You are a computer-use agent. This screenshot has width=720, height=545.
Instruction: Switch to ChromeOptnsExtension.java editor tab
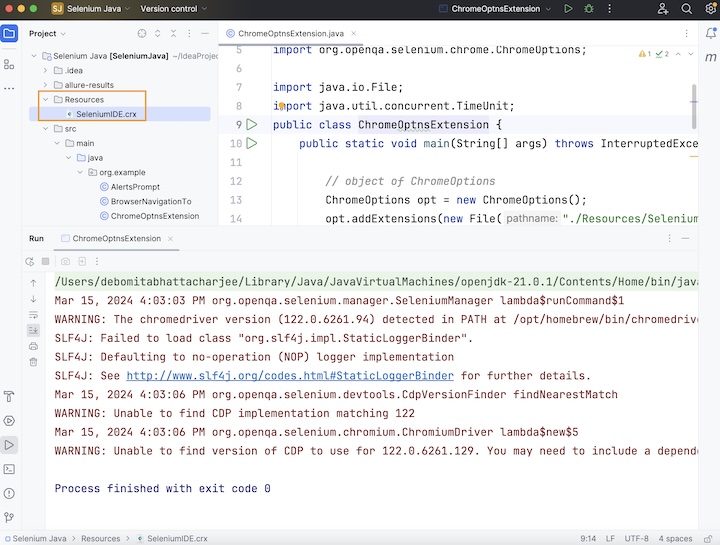[291, 34]
